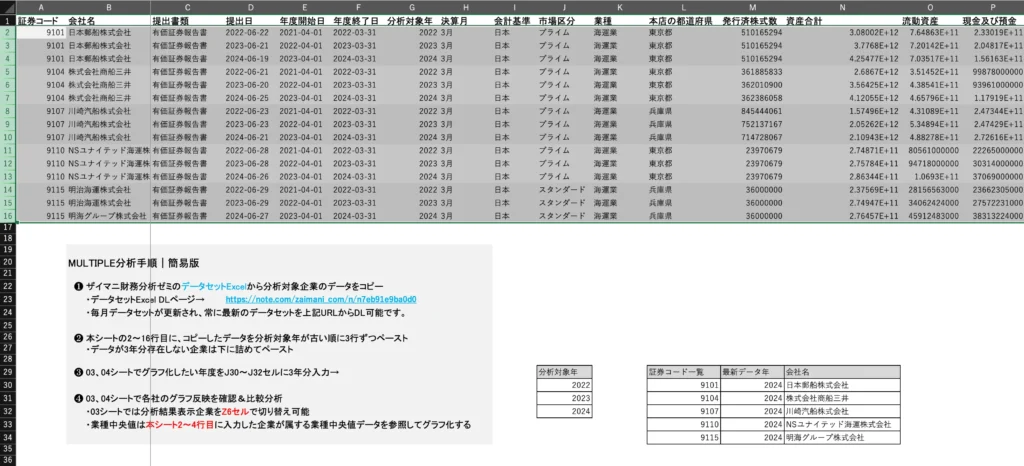
Task: Select the submission date 2024-06-27 cell
Action: click(250, 215)
